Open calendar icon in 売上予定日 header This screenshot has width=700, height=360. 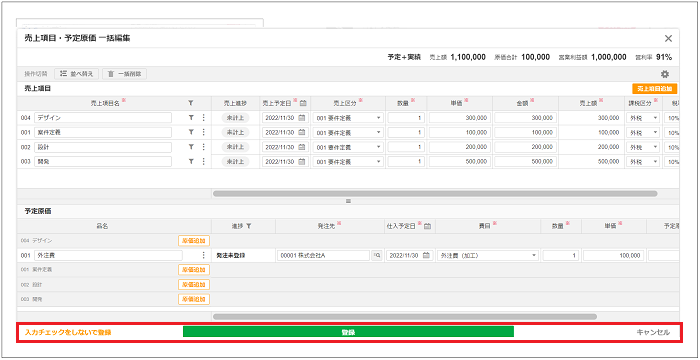(x=303, y=103)
